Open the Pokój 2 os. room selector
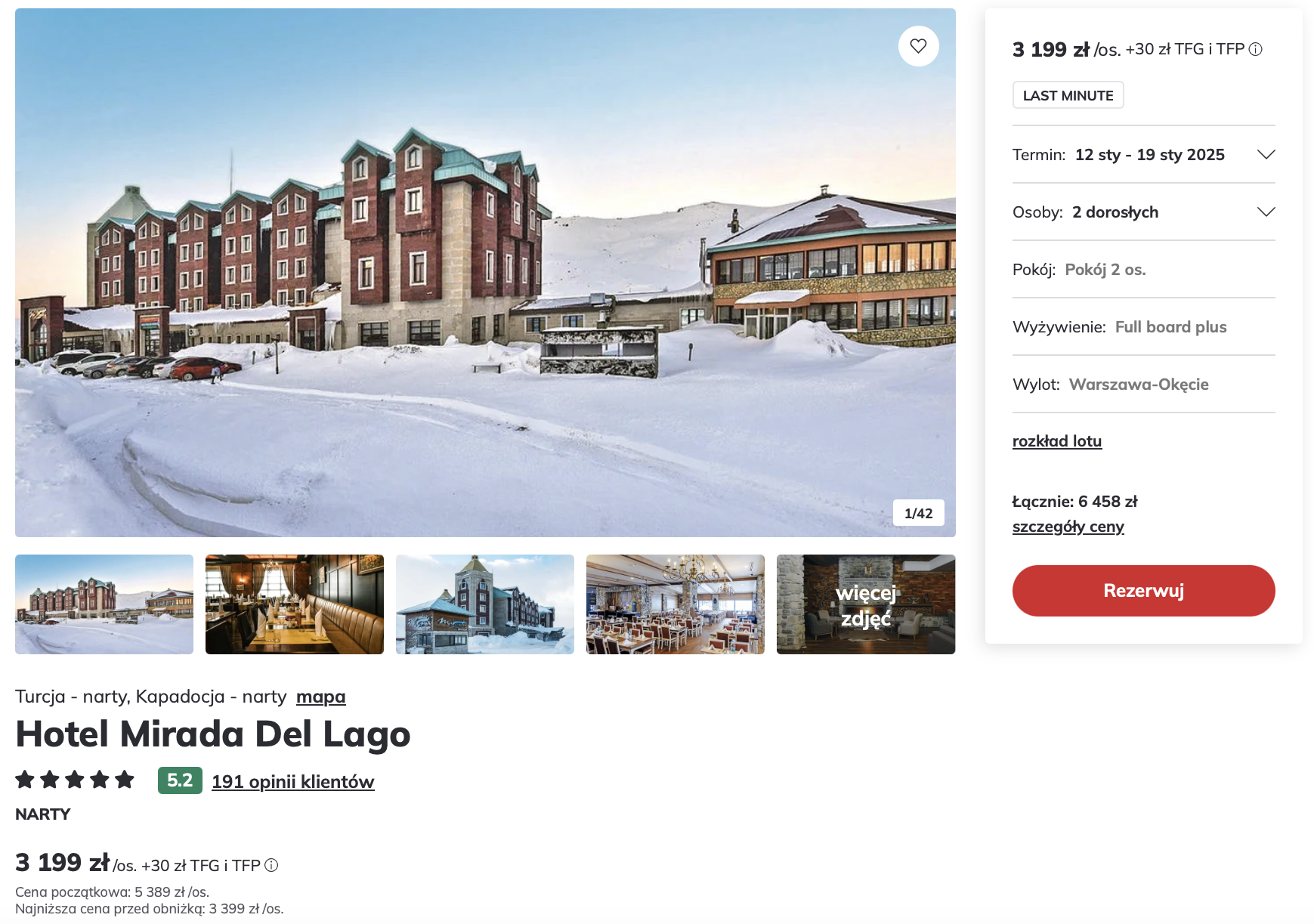The image size is (1314, 924). coord(1143,269)
